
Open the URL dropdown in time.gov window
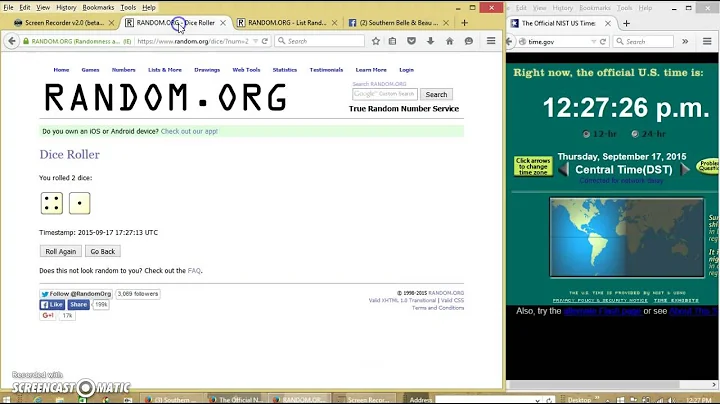pyautogui.click(x=593, y=41)
